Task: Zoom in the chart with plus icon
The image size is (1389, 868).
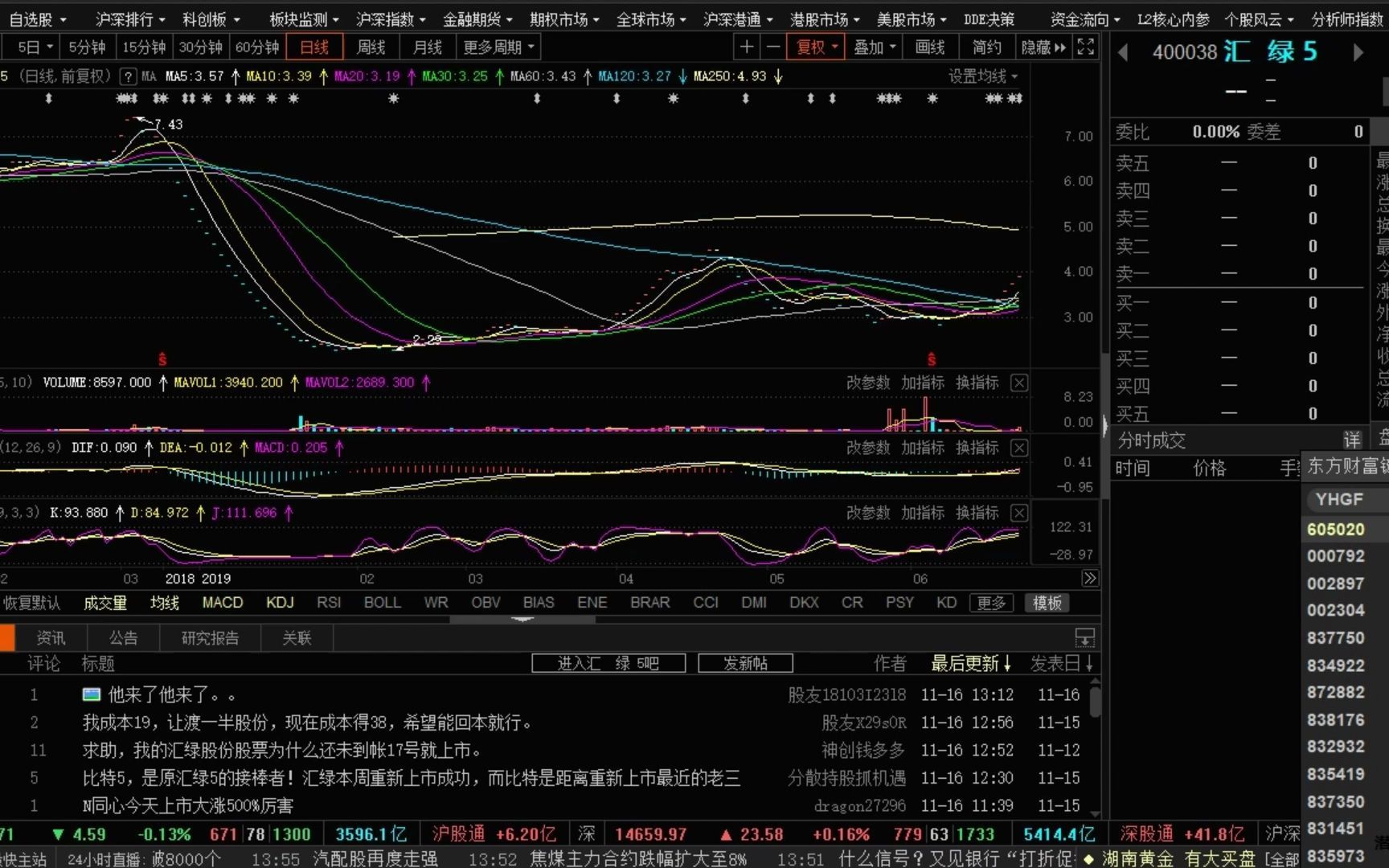Action: pyautogui.click(x=747, y=47)
